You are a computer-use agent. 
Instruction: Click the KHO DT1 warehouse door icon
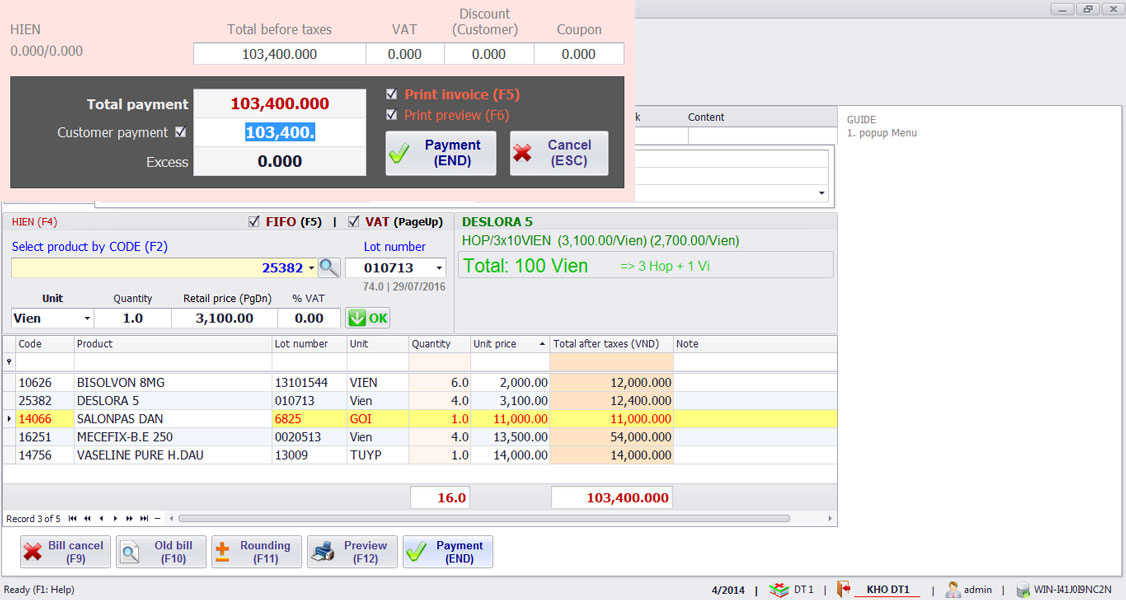[x=842, y=590]
